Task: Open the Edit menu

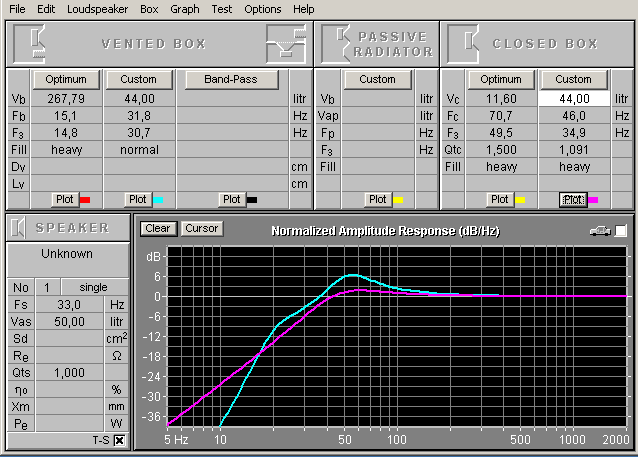Action: (46, 9)
